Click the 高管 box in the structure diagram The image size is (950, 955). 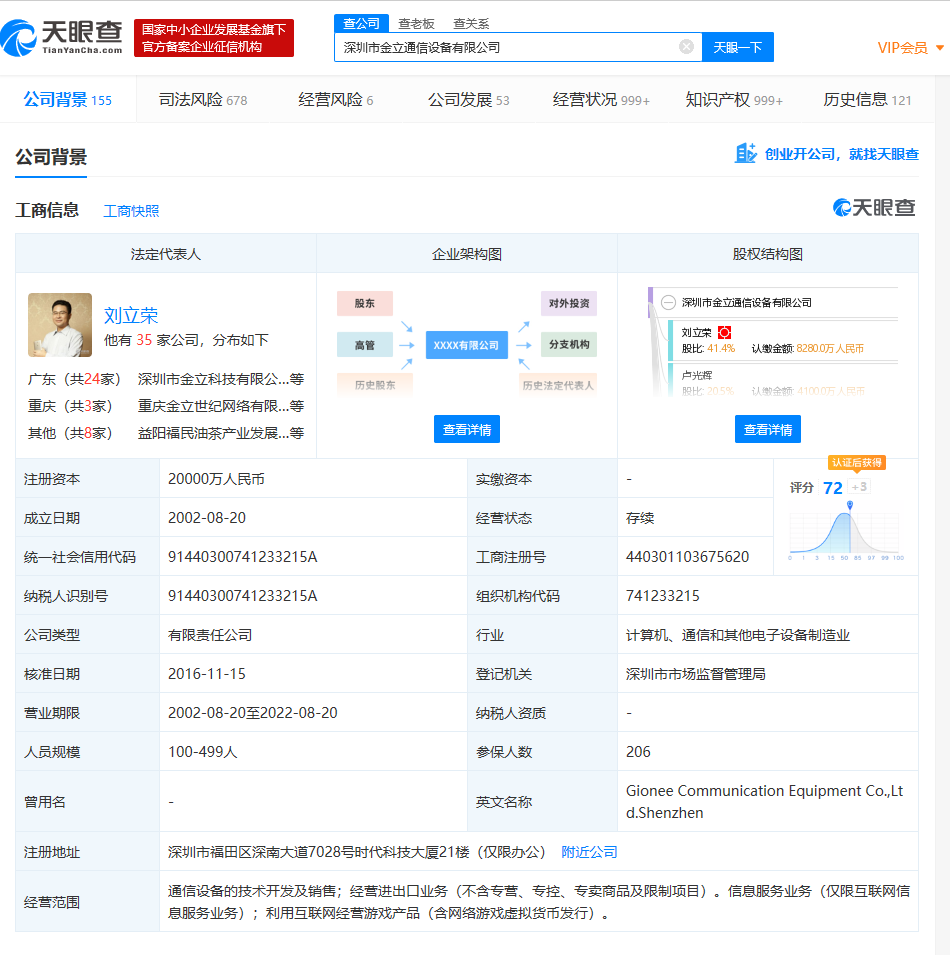[365, 345]
